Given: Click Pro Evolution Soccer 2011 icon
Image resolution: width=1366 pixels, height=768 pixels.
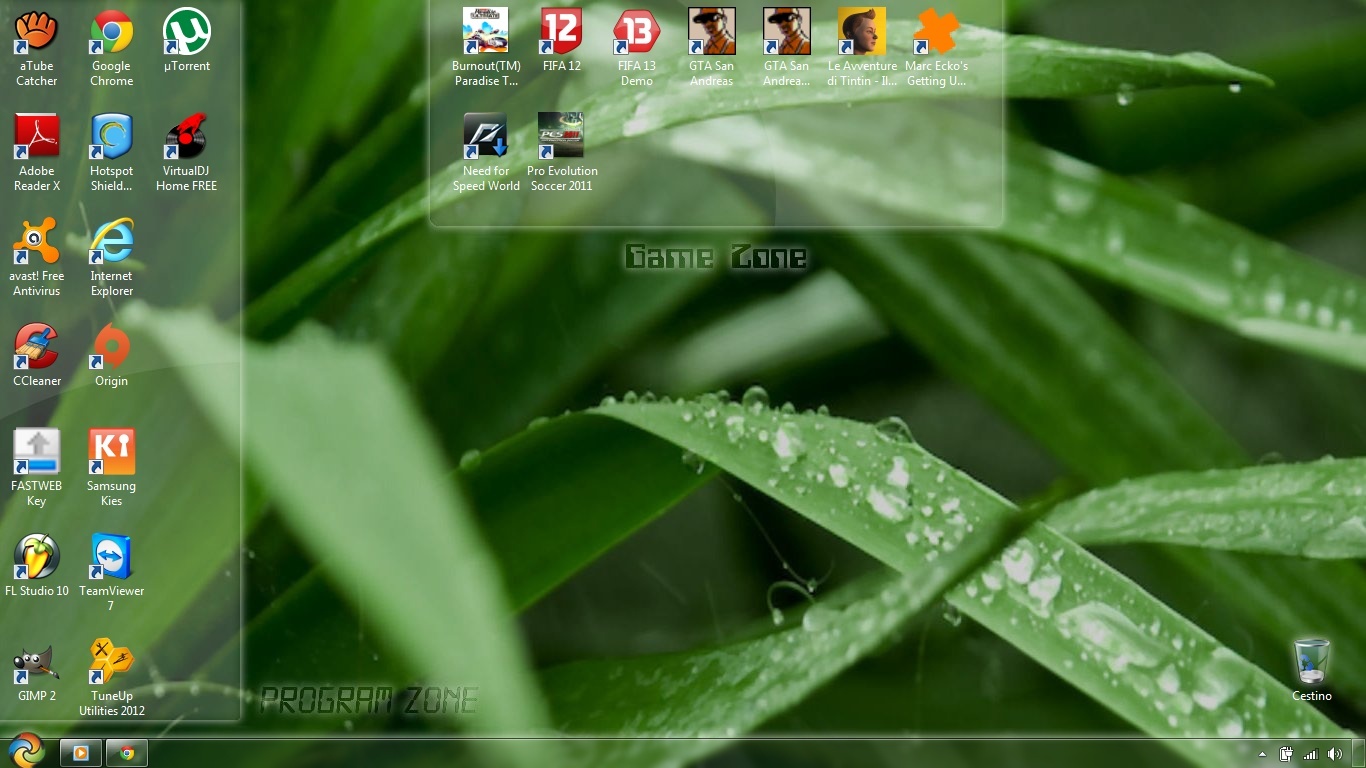Looking at the screenshot, I should pos(561,153).
